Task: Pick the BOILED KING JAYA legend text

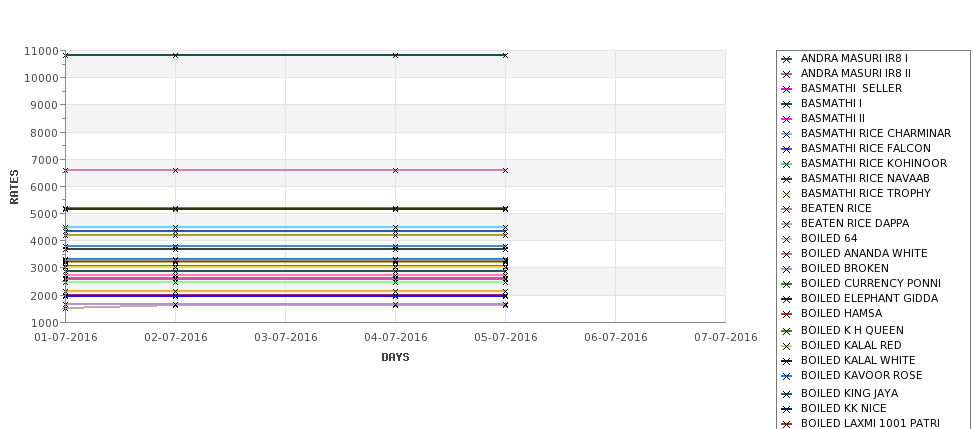Action: (x=849, y=394)
